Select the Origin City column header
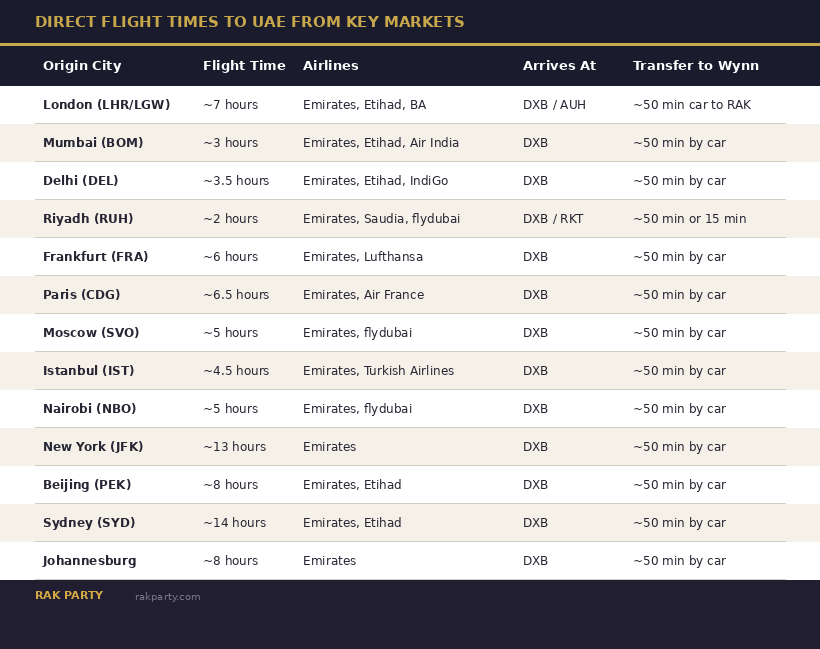Image resolution: width=820 pixels, height=649 pixels. point(82,66)
